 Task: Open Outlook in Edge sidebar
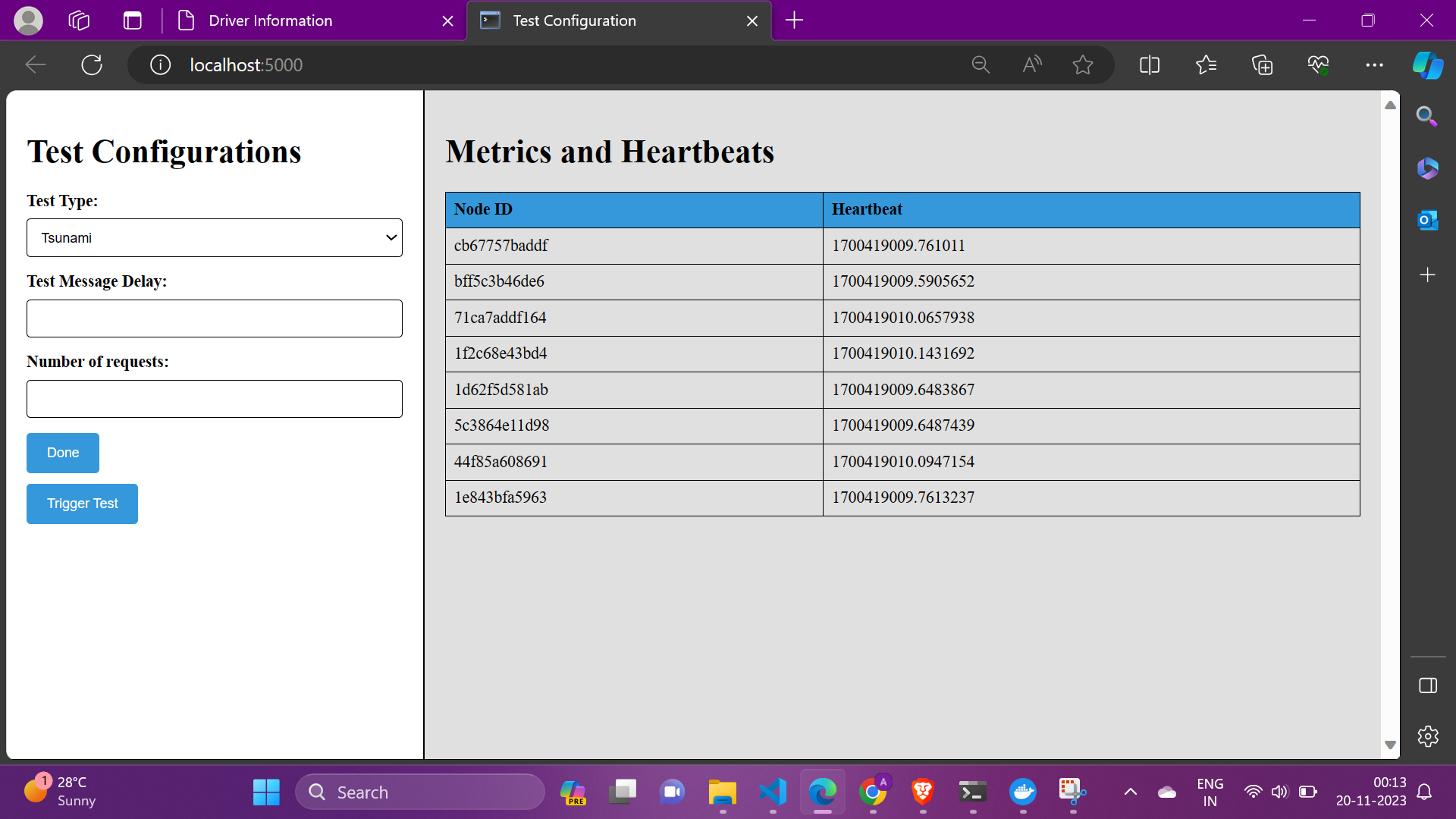point(1427,221)
